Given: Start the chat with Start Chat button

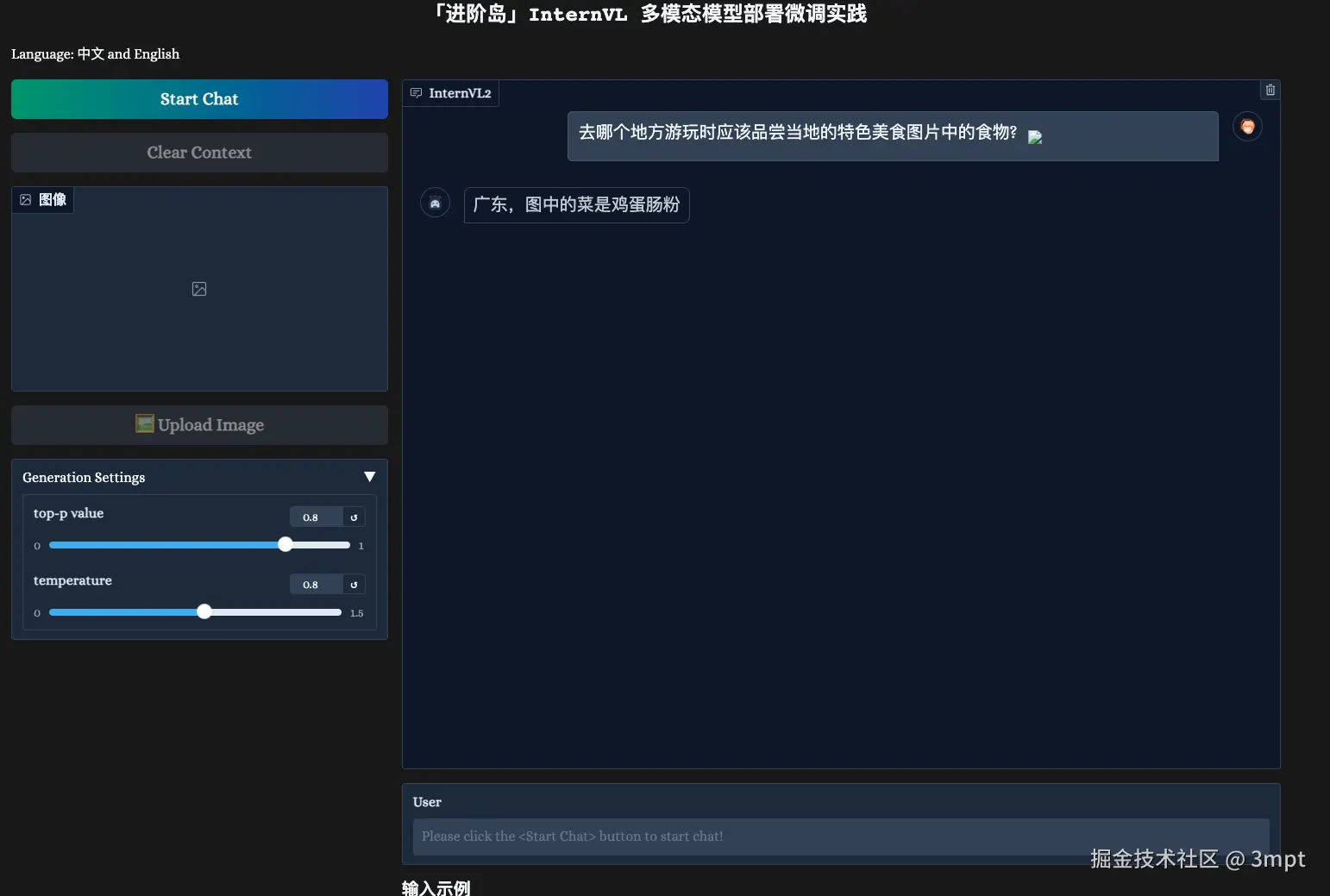Looking at the screenshot, I should pos(199,99).
